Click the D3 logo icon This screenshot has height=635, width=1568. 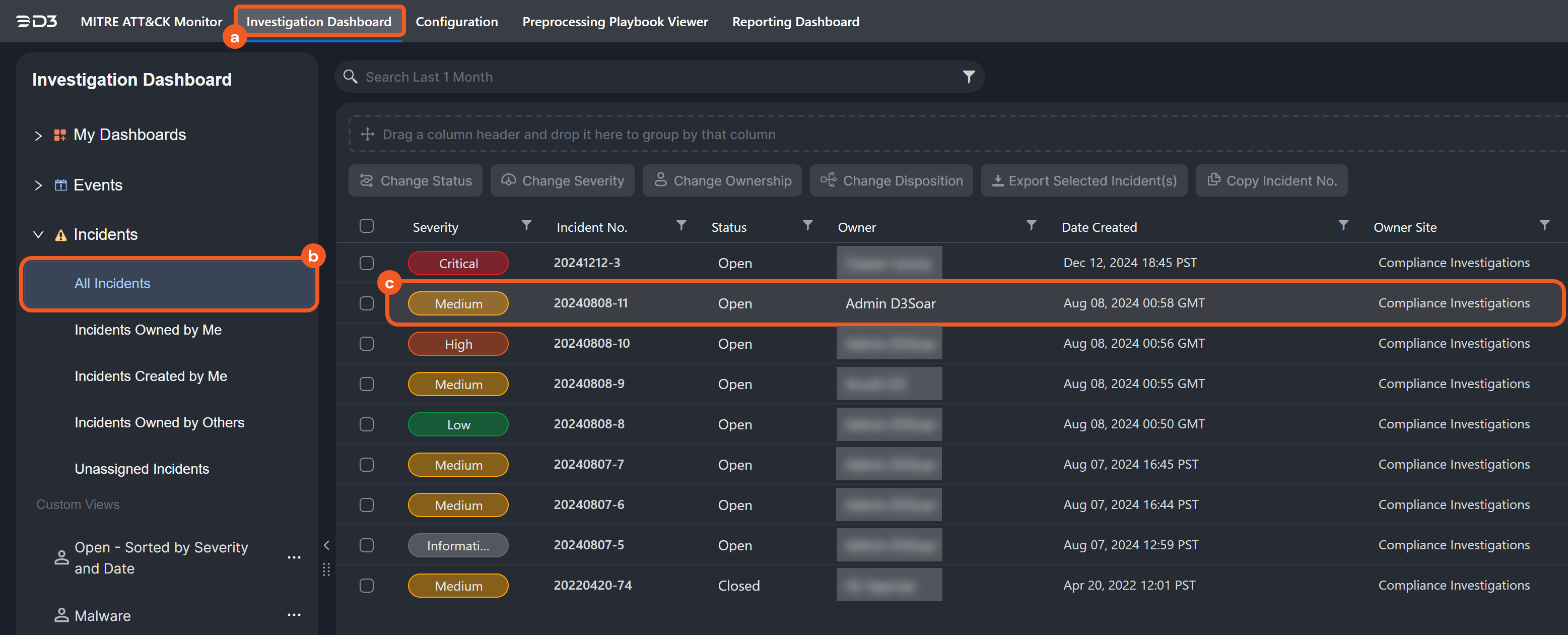tap(37, 22)
